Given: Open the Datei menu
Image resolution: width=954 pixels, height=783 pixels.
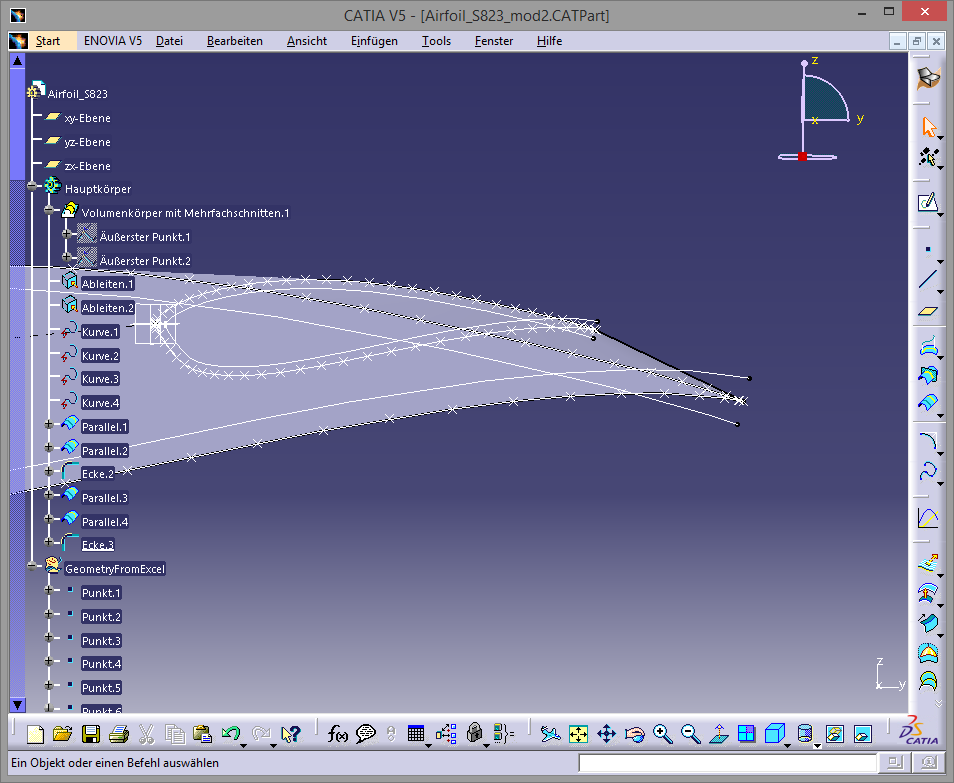Looking at the screenshot, I should [x=169, y=41].
